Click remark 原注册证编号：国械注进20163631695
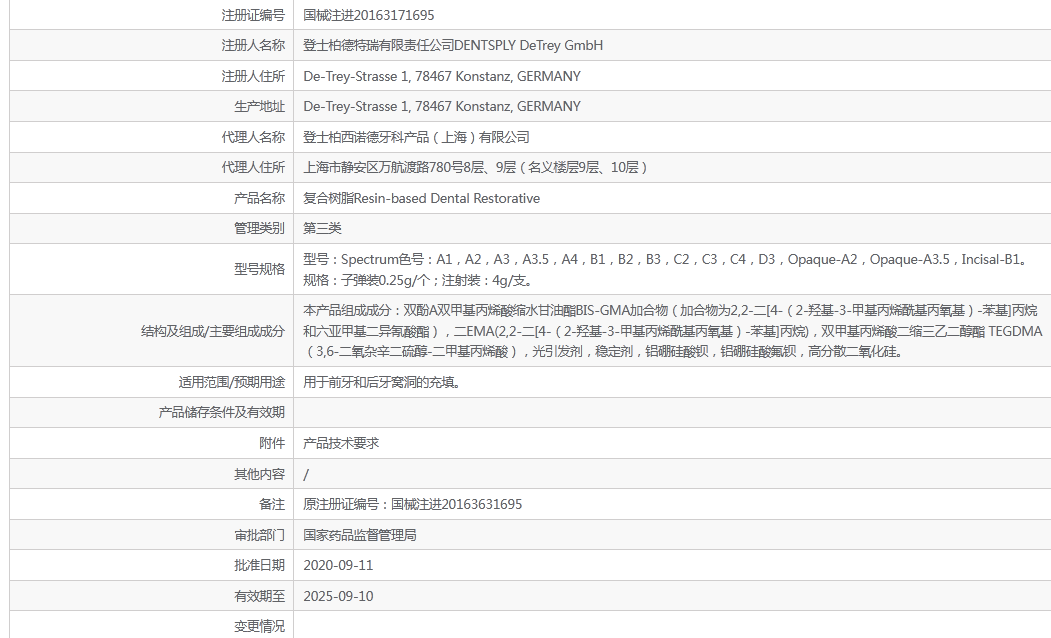 coord(412,504)
